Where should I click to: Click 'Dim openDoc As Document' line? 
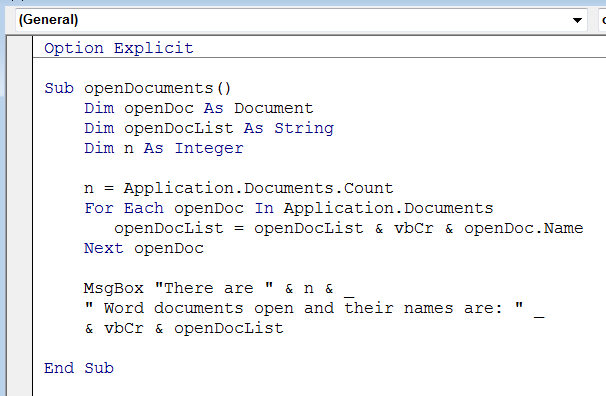click(199, 109)
